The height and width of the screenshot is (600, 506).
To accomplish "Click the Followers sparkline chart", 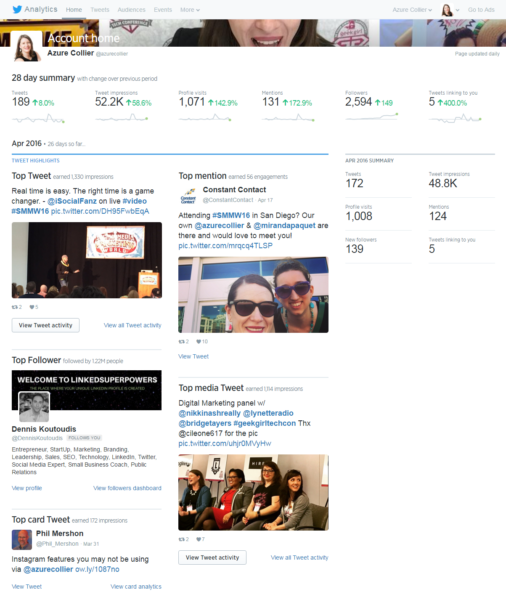I will pos(372,117).
